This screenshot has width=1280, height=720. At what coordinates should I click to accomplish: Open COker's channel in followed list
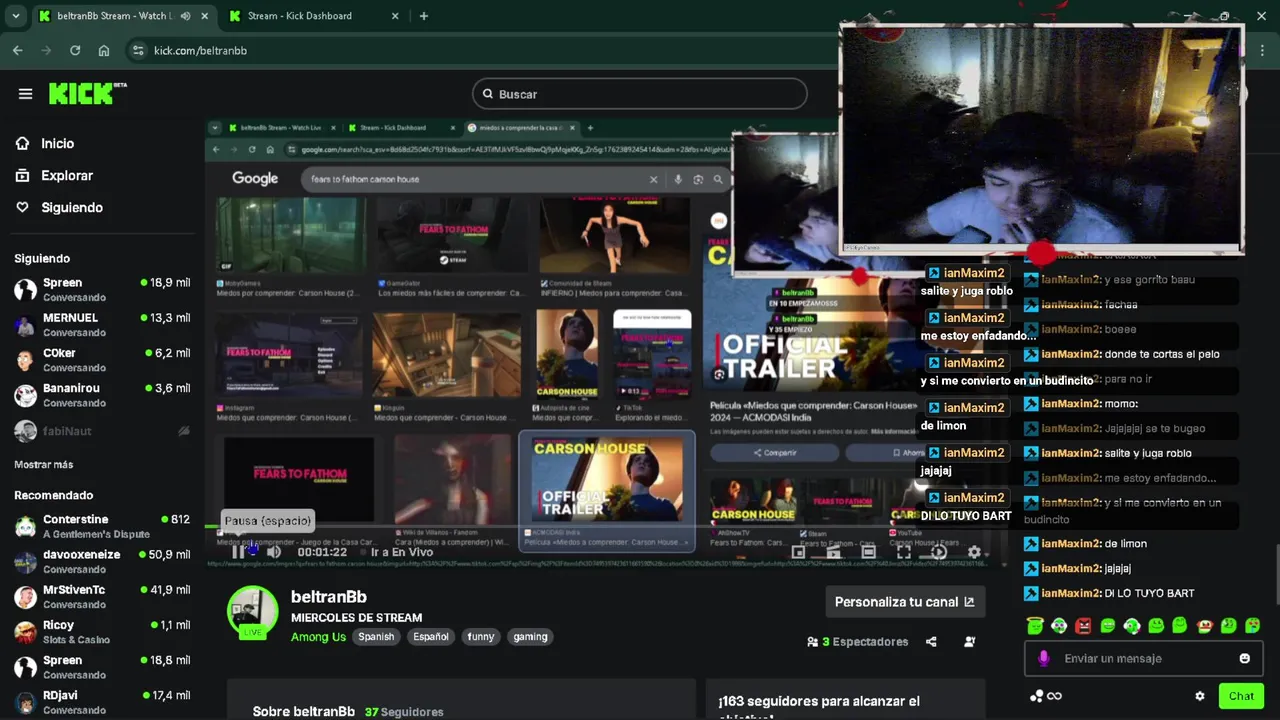102,360
